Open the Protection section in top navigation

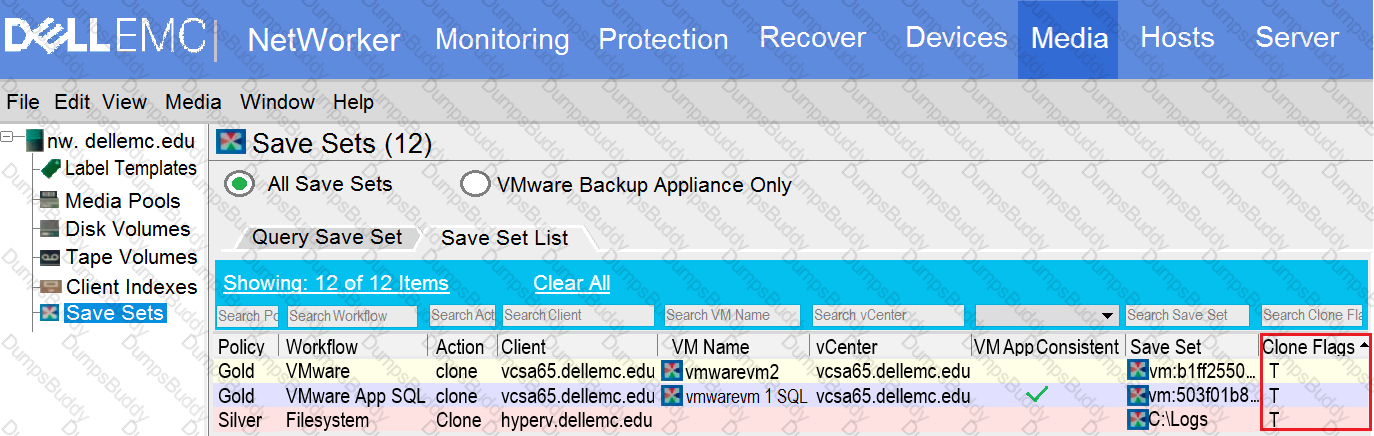tap(663, 39)
